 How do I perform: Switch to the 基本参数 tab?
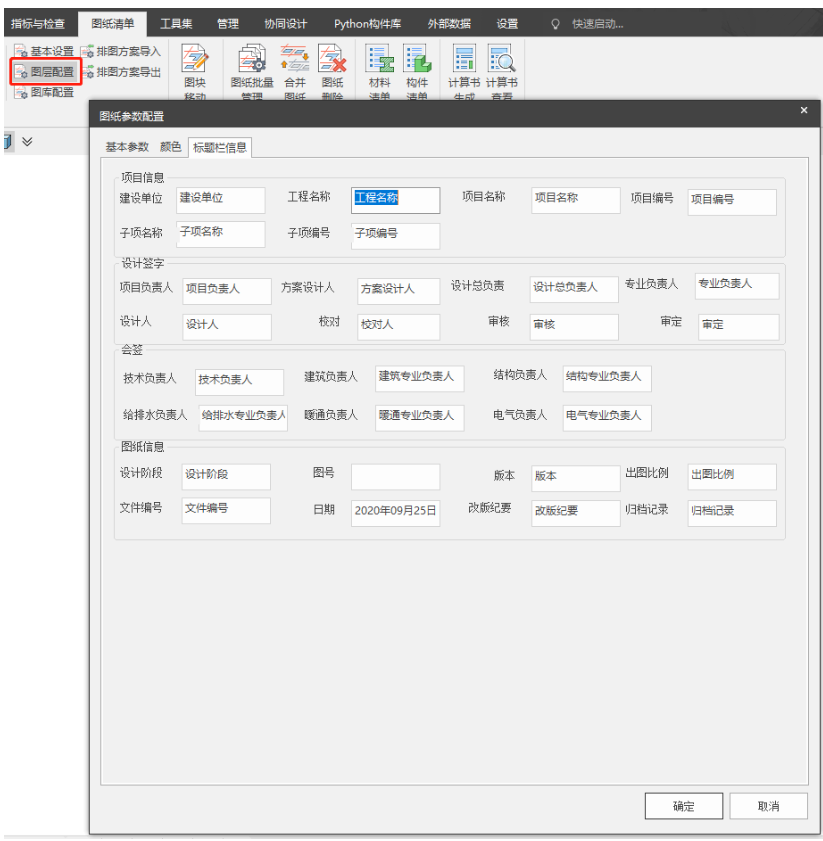click(x=127, y=147)
